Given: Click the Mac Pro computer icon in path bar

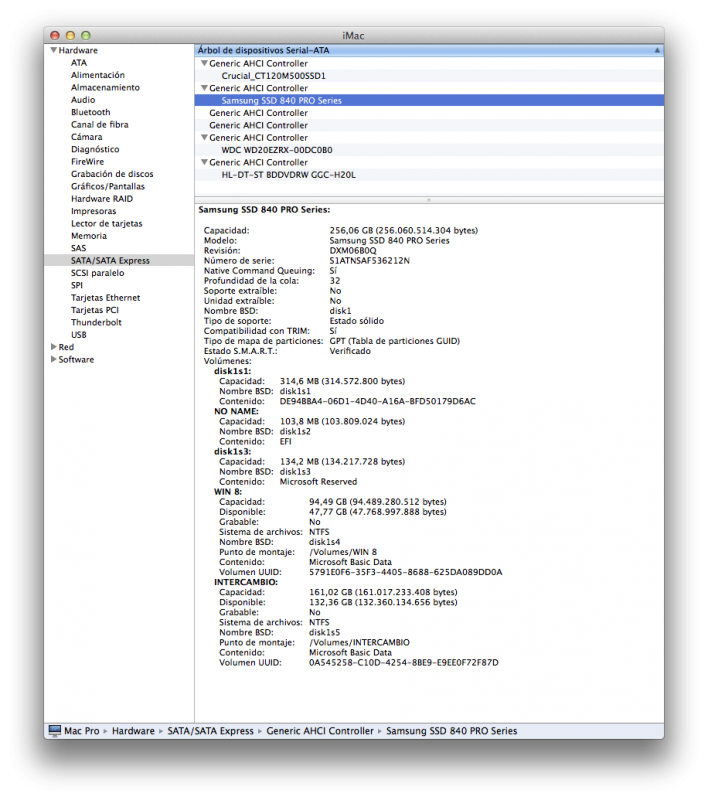Looking at the screenshot, I should click(55, 731).
